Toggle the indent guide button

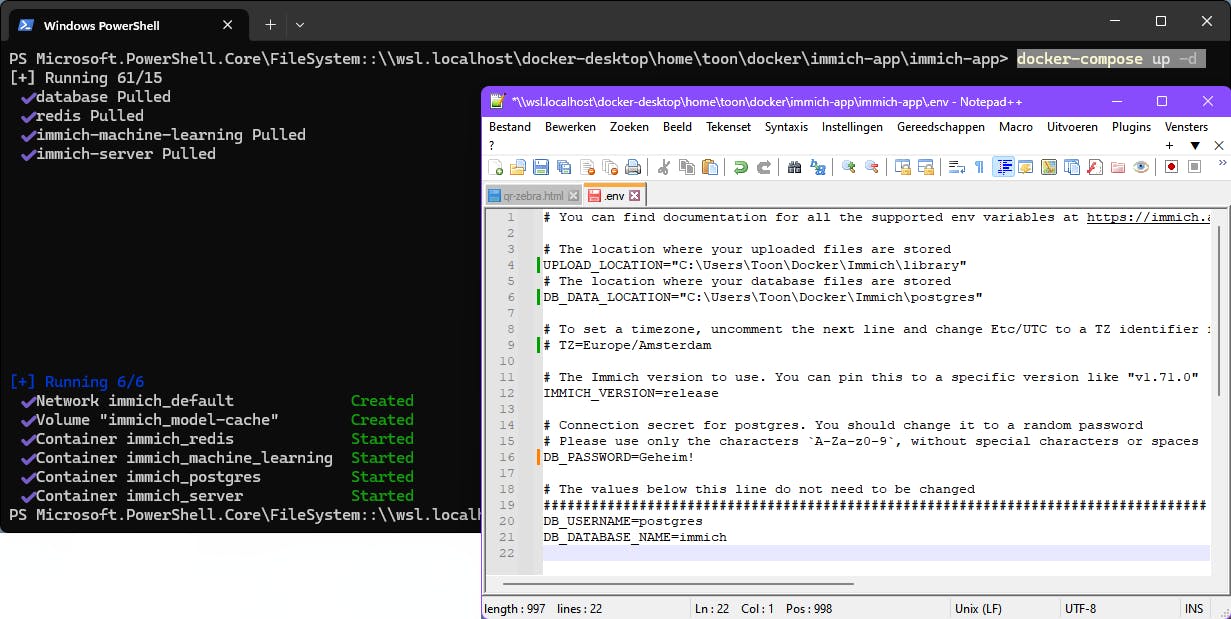[1003, 167]
